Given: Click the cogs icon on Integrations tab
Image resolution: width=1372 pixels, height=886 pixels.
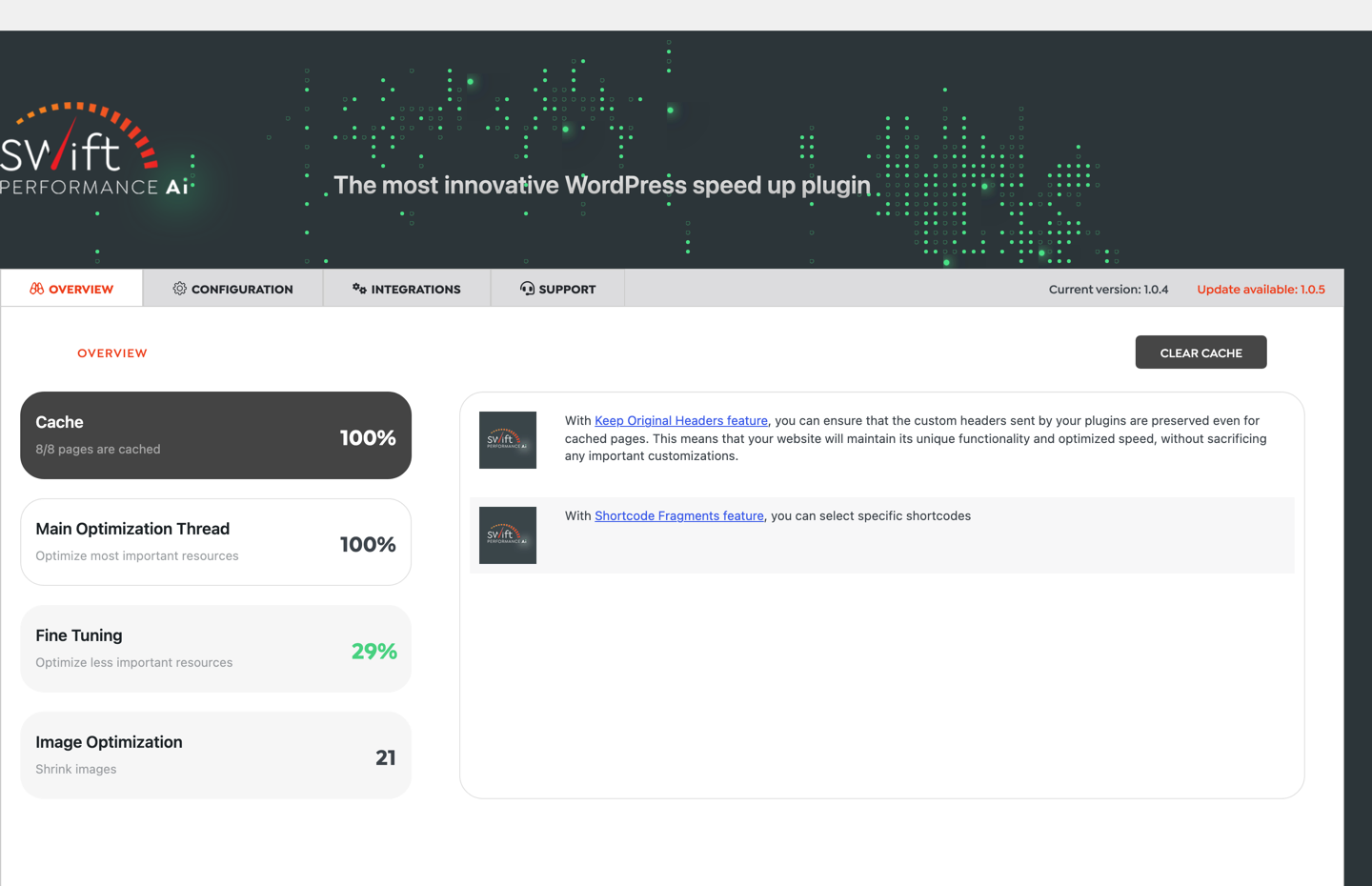Looking at the screenshot, I should [x=359, y=289].
